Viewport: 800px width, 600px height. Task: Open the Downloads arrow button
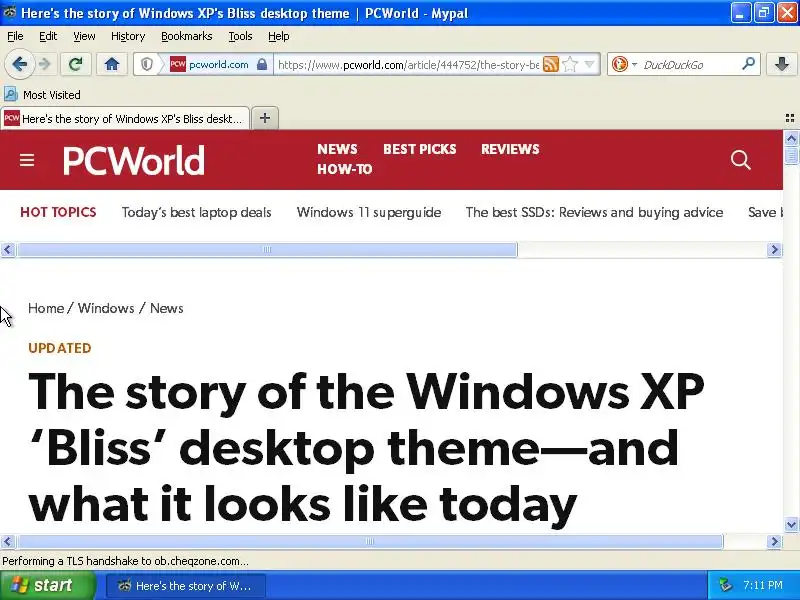pyautogui.click(x=782, y=64)
